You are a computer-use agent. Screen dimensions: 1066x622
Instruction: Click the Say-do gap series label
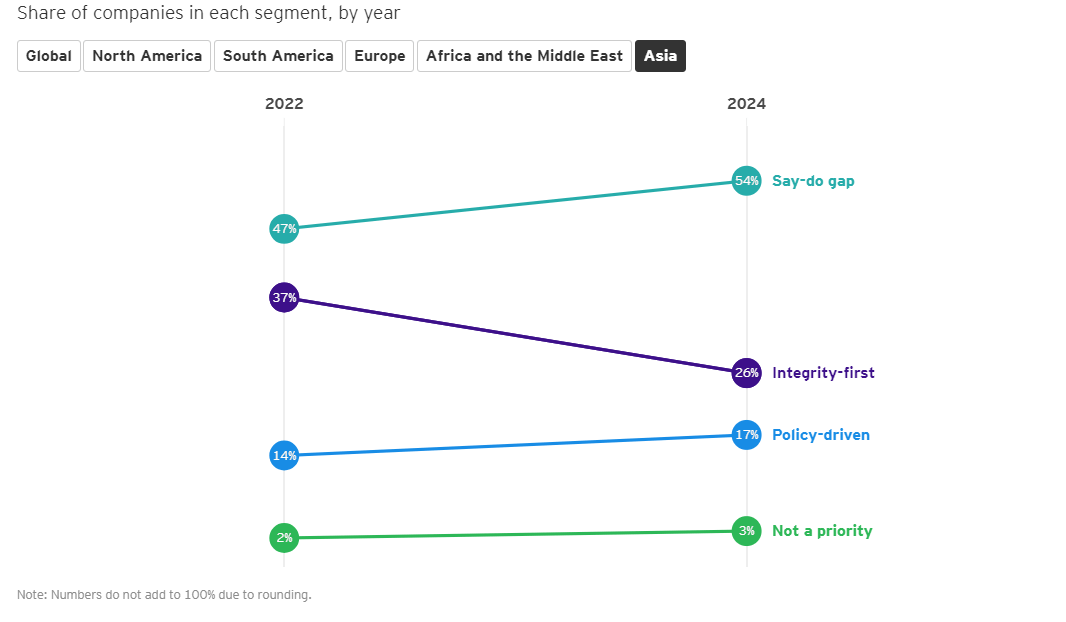[x=813, y=181]
